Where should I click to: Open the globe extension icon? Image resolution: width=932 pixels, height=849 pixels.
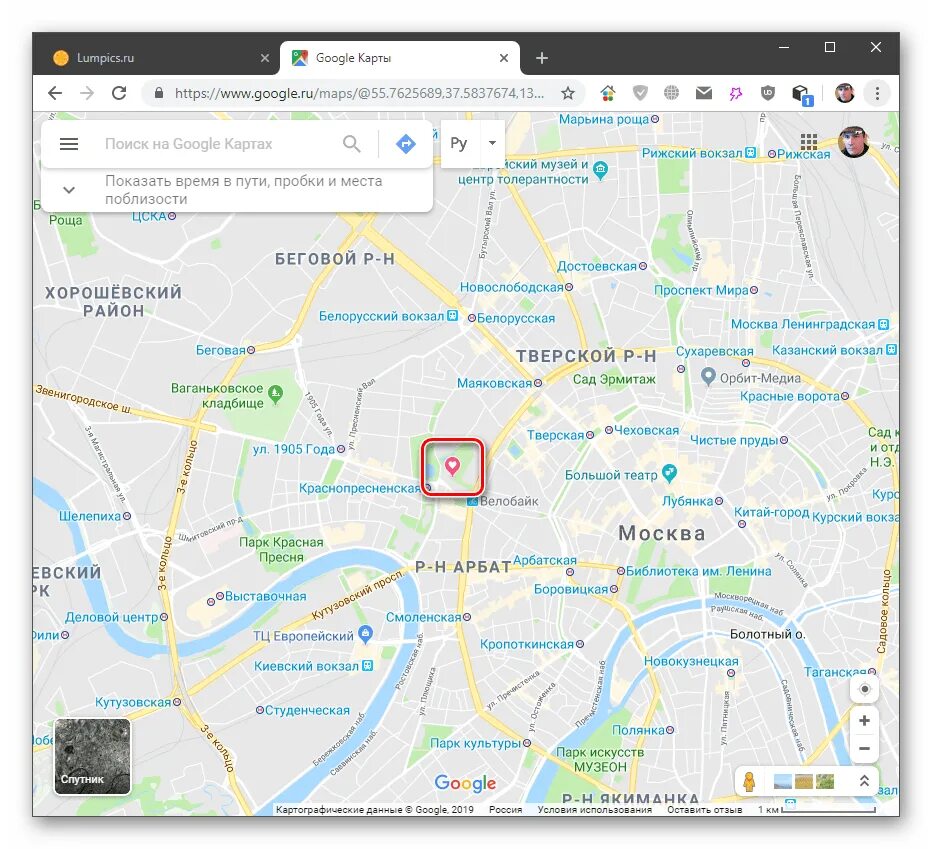(672, 93)
